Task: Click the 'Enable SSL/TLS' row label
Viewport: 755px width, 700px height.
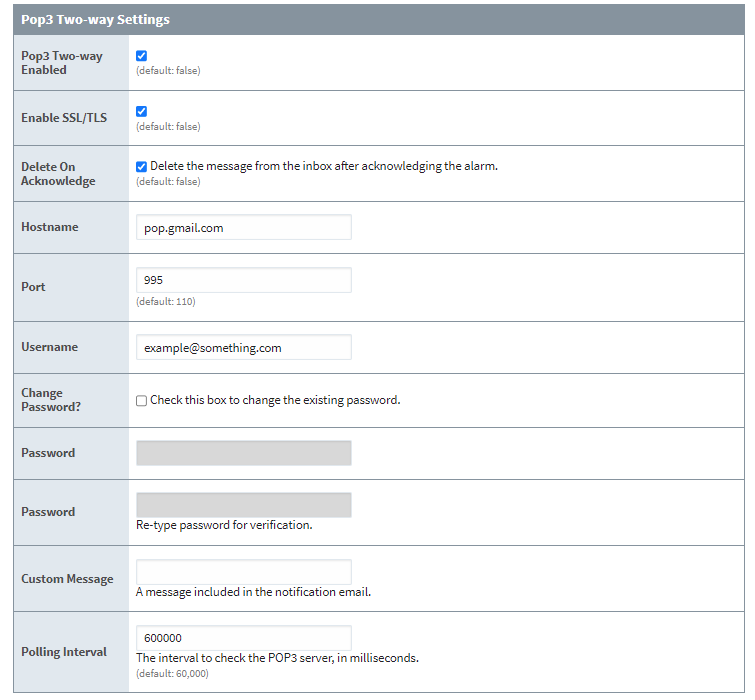Action: 64,118
